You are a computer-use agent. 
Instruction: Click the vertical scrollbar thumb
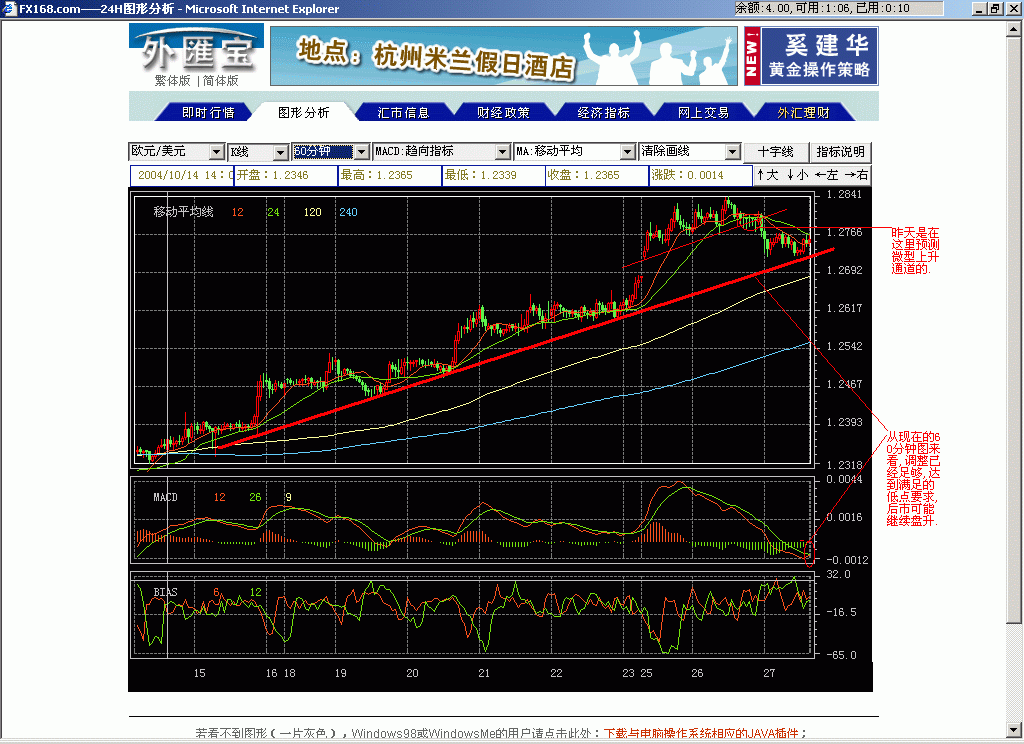(1014, 329)
